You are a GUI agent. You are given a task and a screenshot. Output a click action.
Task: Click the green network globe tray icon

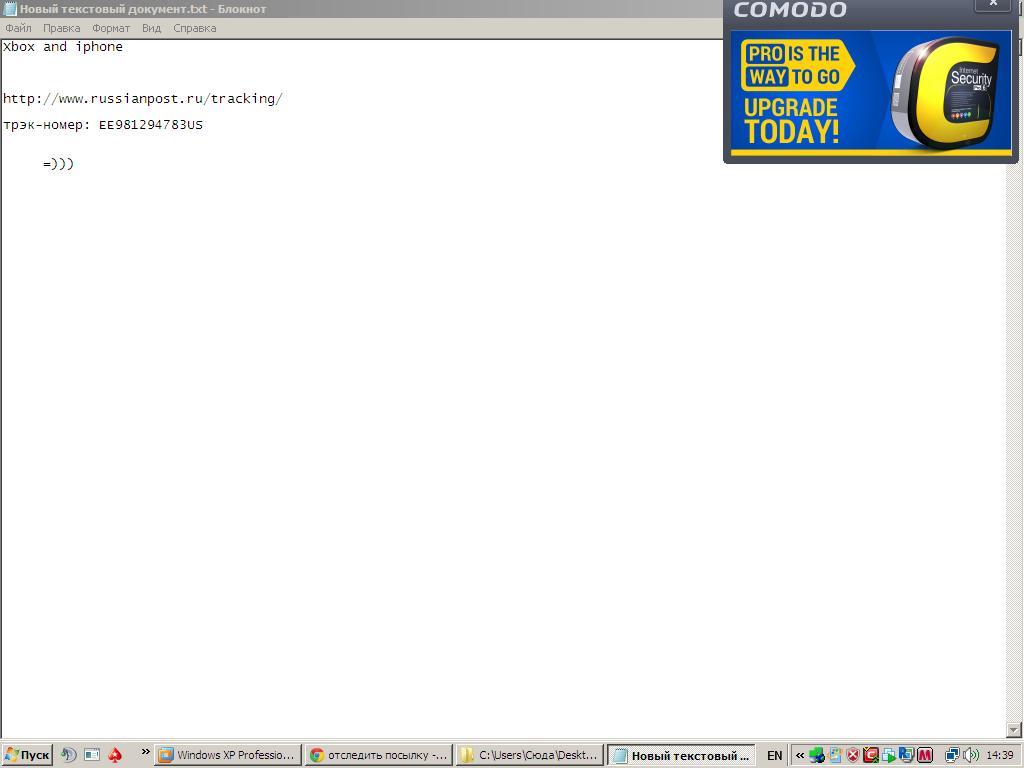(816, 755)
